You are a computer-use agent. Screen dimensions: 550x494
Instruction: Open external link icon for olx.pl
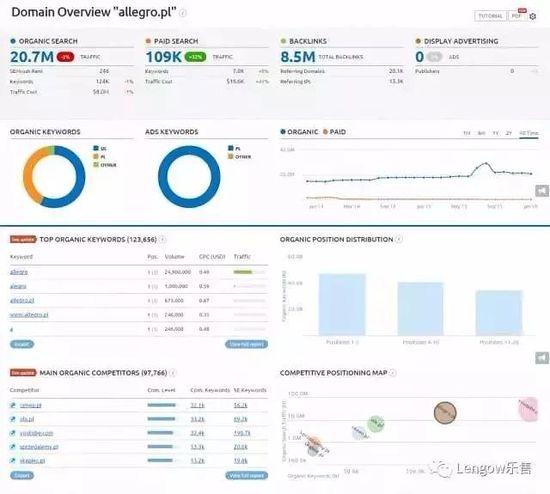tap(13, 419)
